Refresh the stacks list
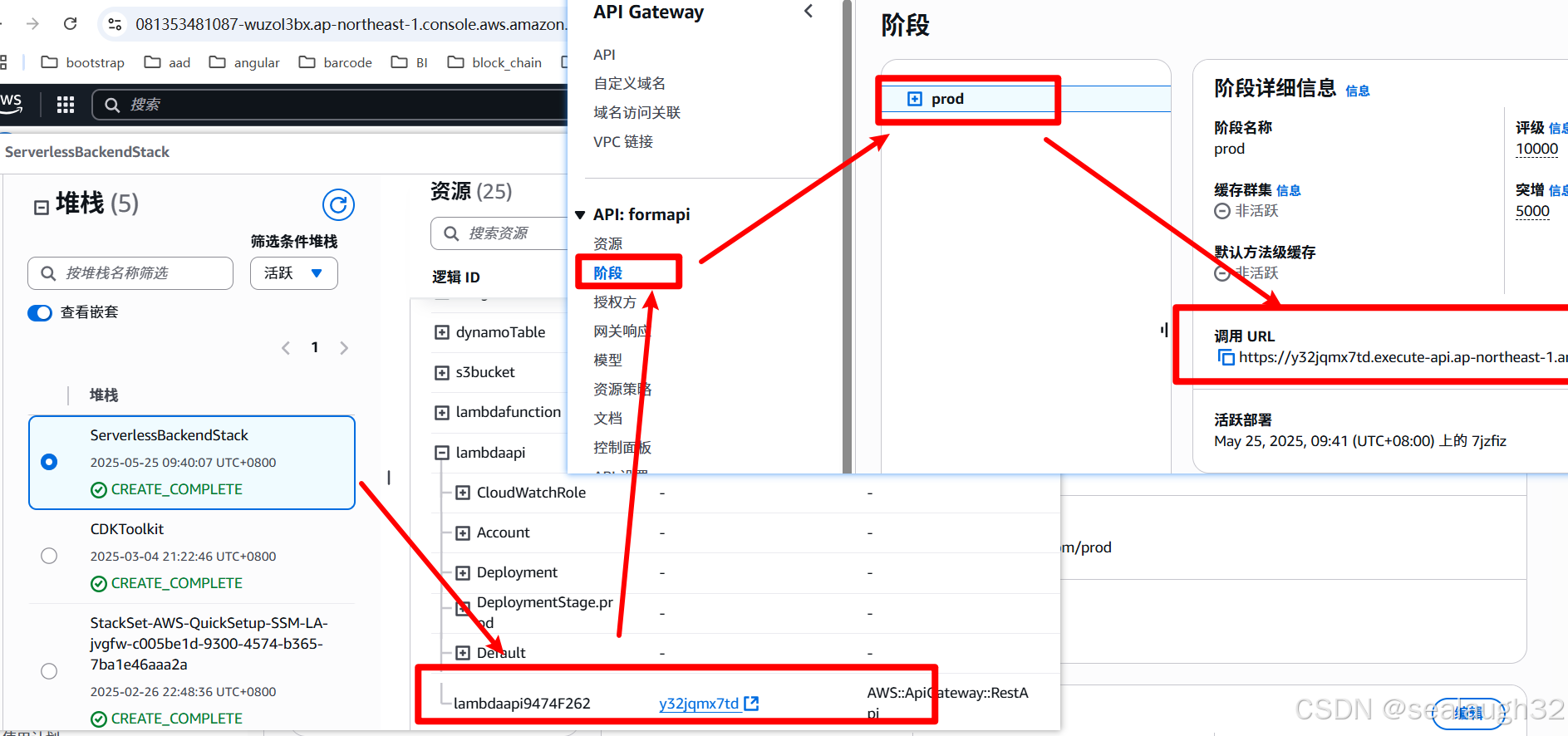The width and height of the screenshot is (1568, 736). 338,204
